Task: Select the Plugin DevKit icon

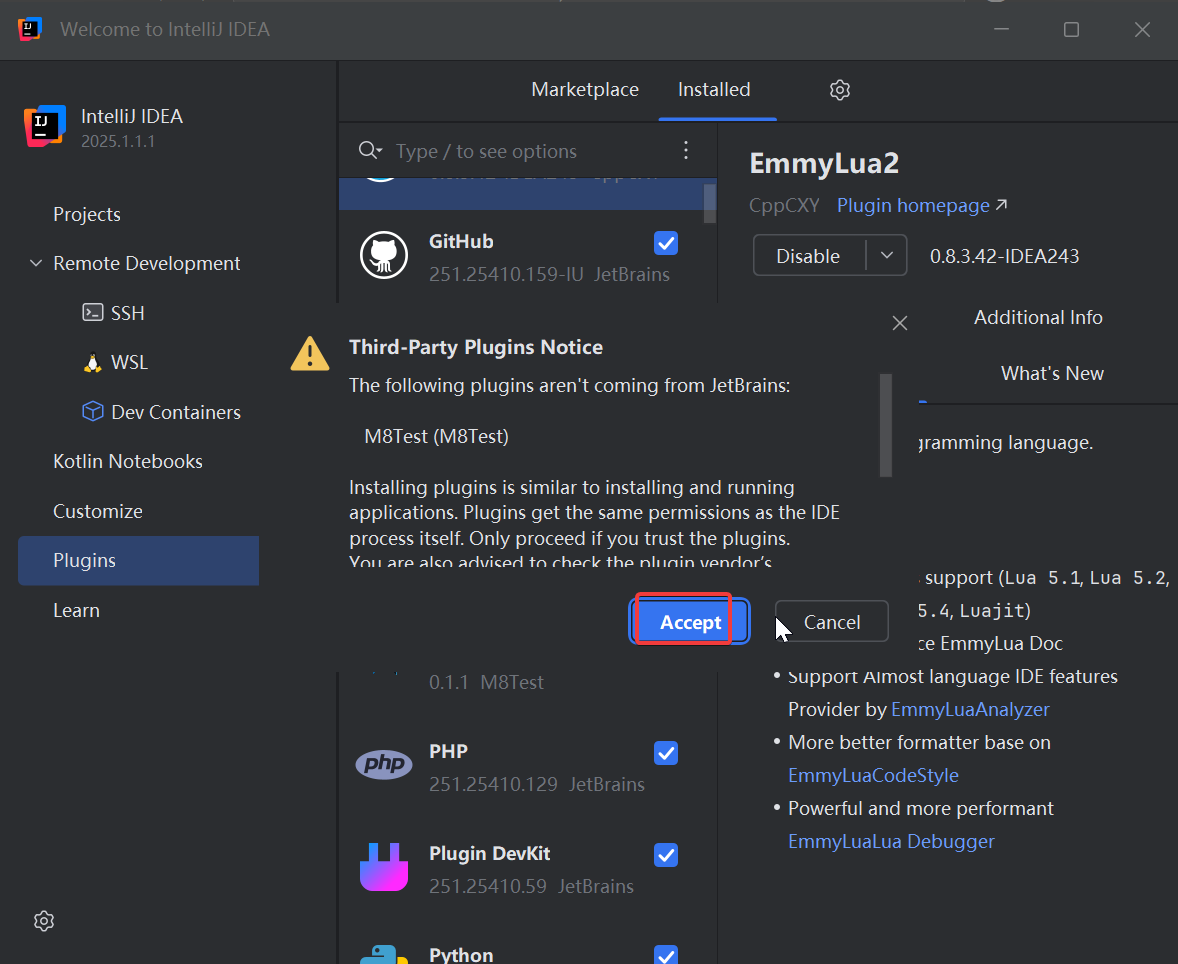Action: (384, 868)
